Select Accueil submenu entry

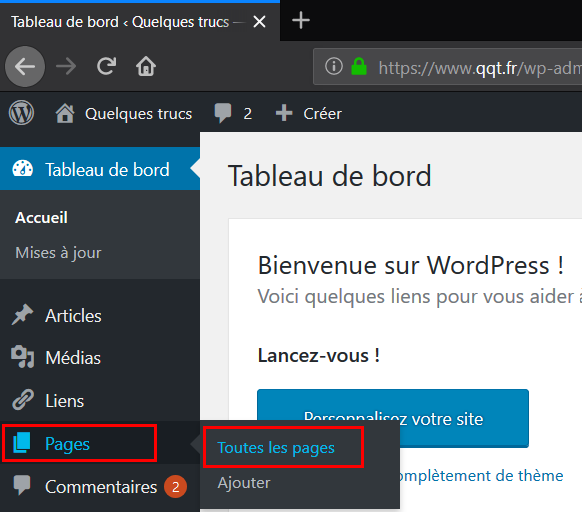pos(41,218)
